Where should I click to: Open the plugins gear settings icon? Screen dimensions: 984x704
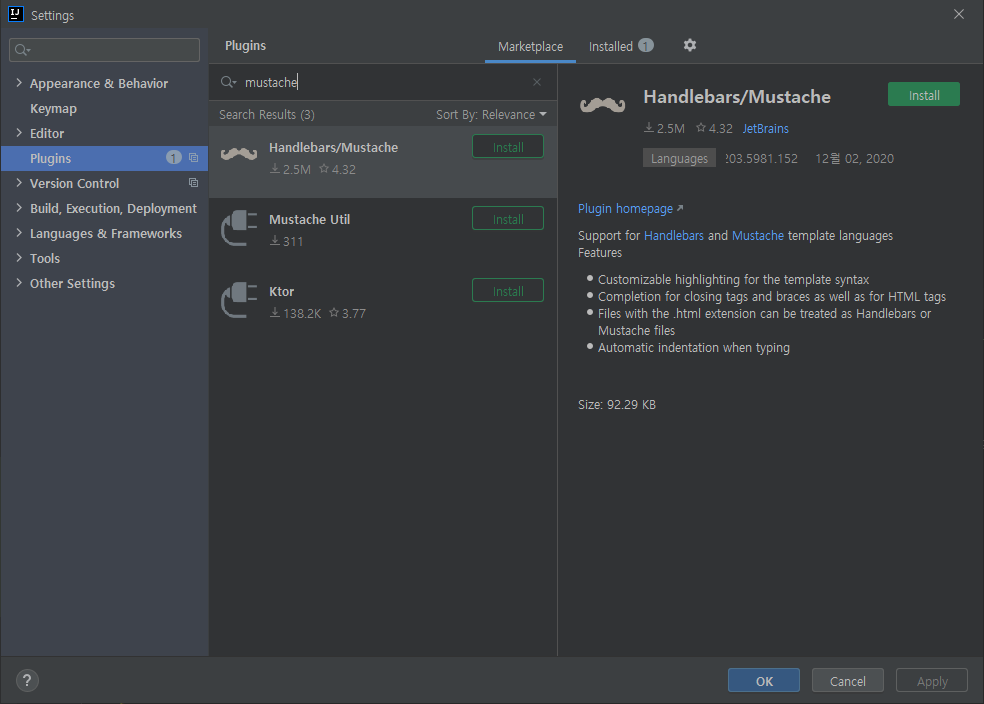pos(690,45)
